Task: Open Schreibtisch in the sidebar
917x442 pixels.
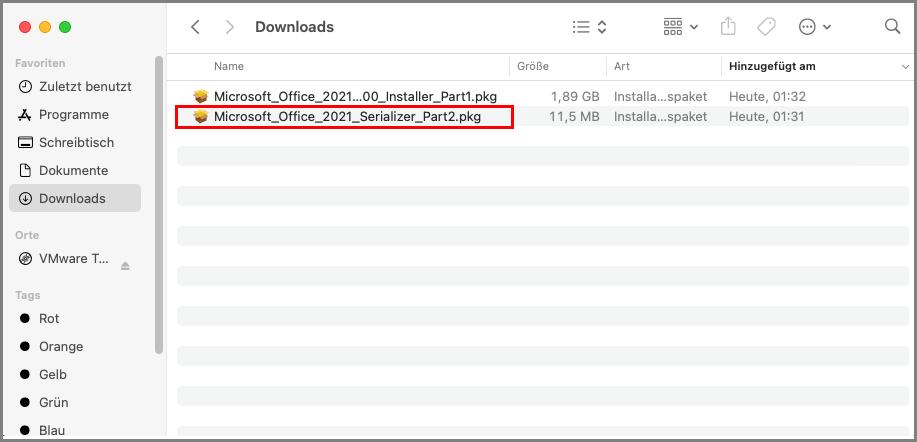Action: (75, 143)
